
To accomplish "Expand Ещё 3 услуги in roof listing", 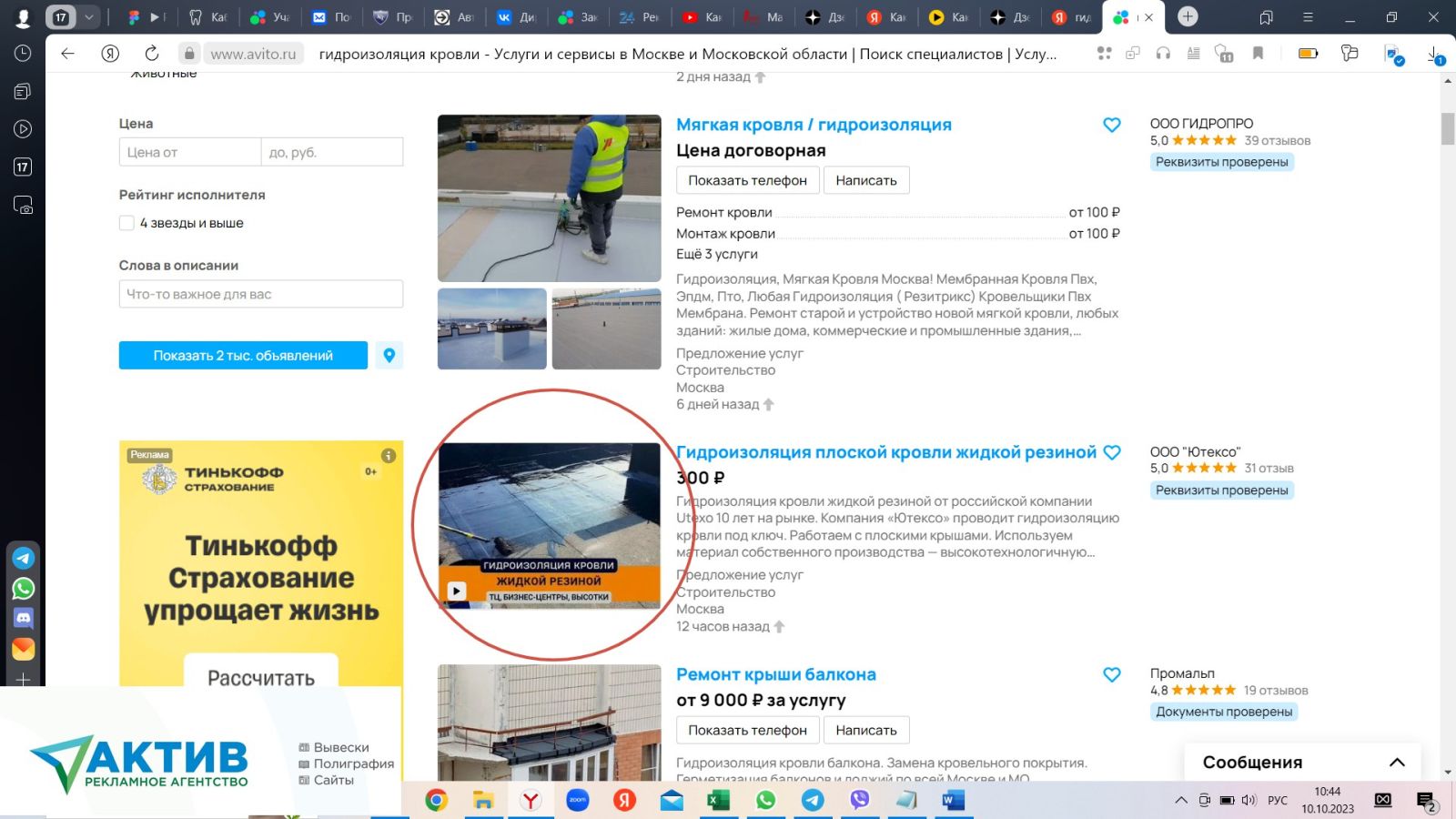I will pos(716,254).
